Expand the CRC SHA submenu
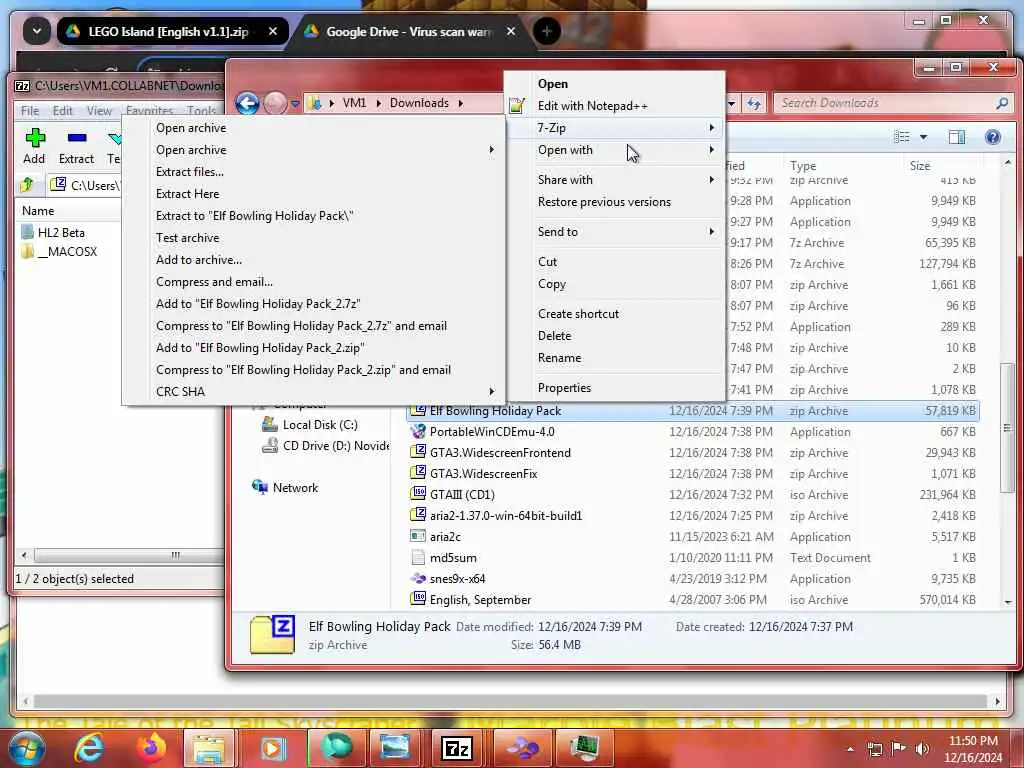 (x=313, y=391)
